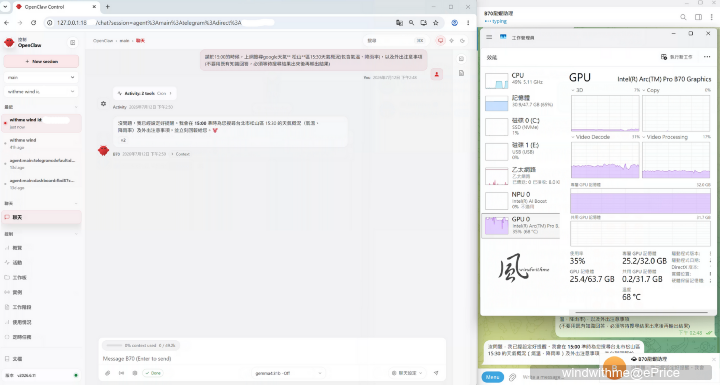Reload the browser page

pos(34,23)
